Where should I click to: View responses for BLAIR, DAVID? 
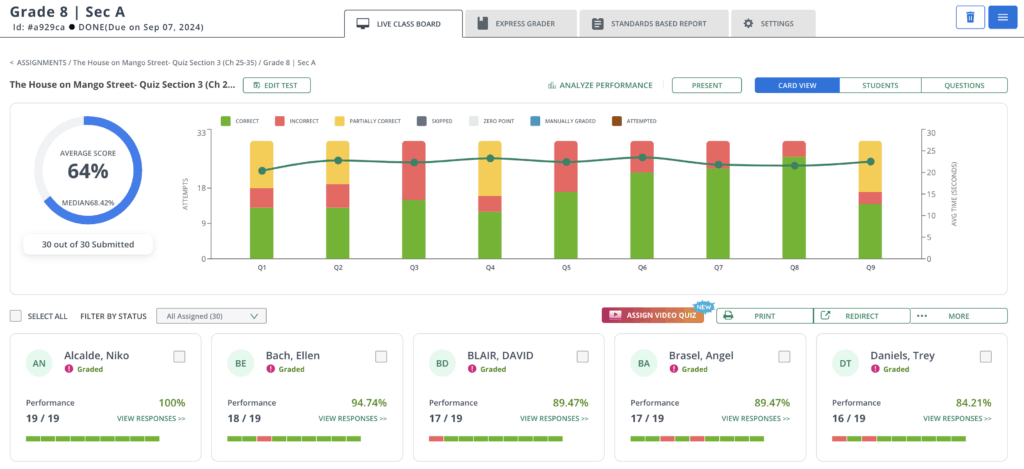554,419
